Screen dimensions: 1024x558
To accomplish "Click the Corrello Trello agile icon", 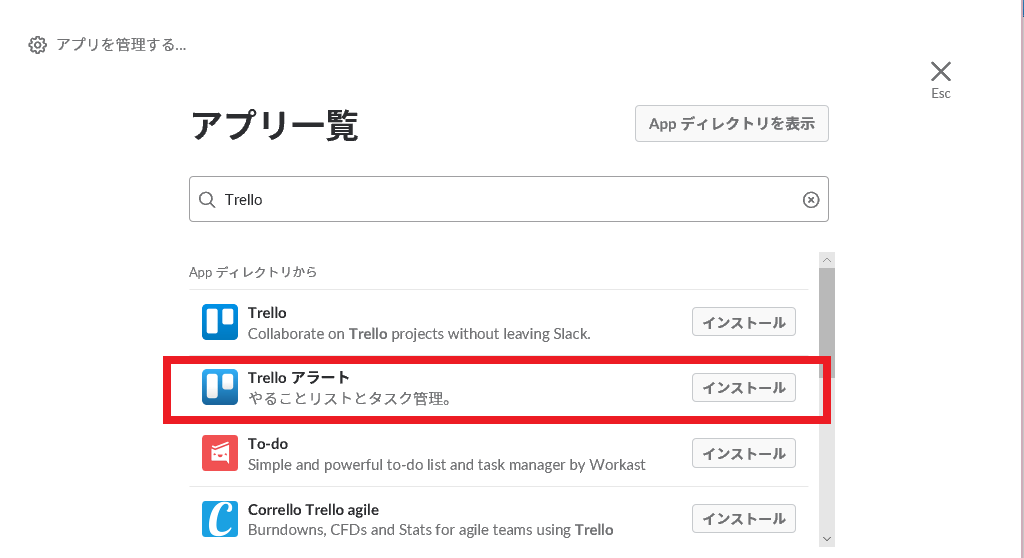I will (x=220, y=519).
